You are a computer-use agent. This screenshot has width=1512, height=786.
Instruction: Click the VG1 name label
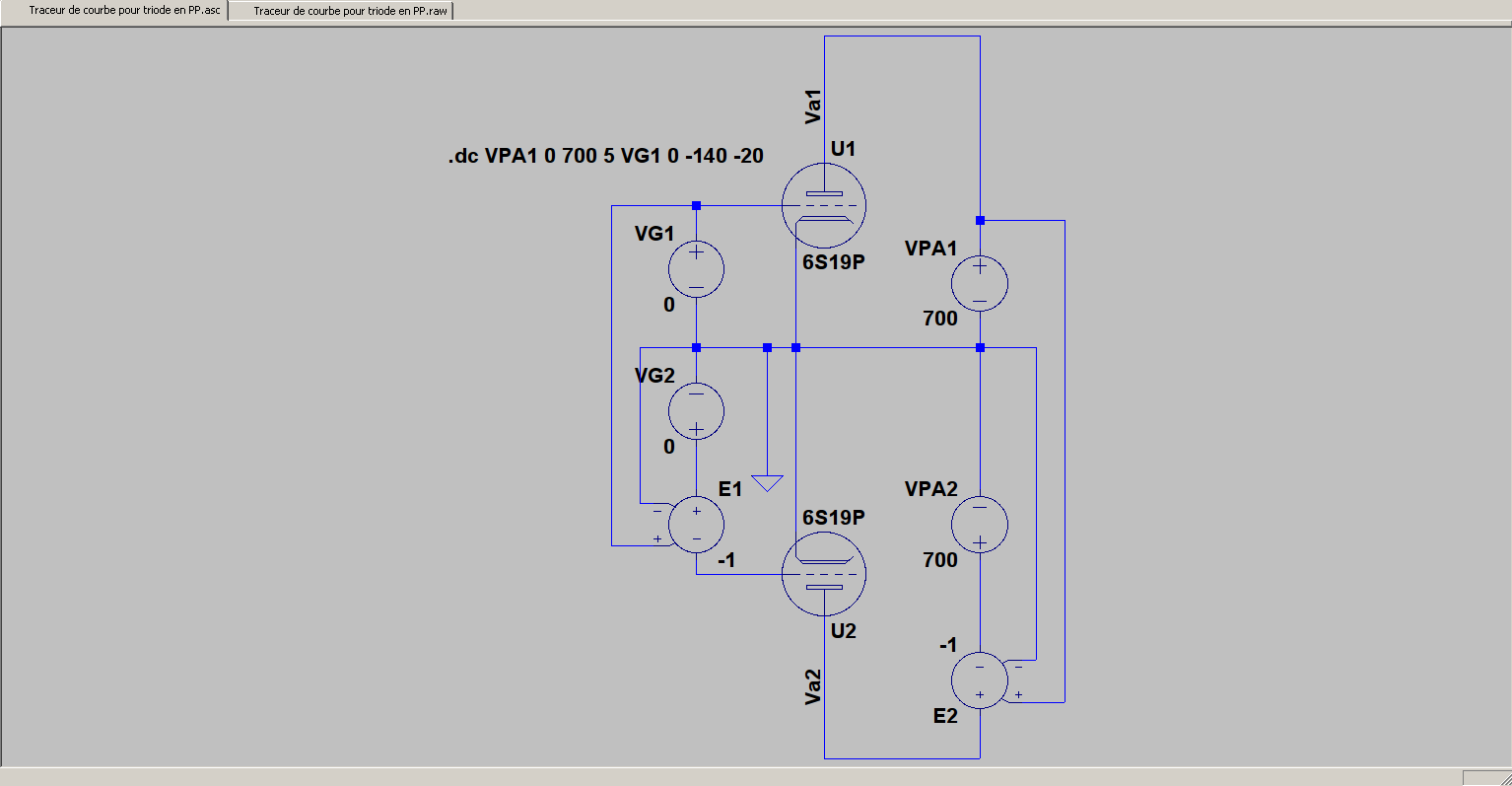click(654, 234)
